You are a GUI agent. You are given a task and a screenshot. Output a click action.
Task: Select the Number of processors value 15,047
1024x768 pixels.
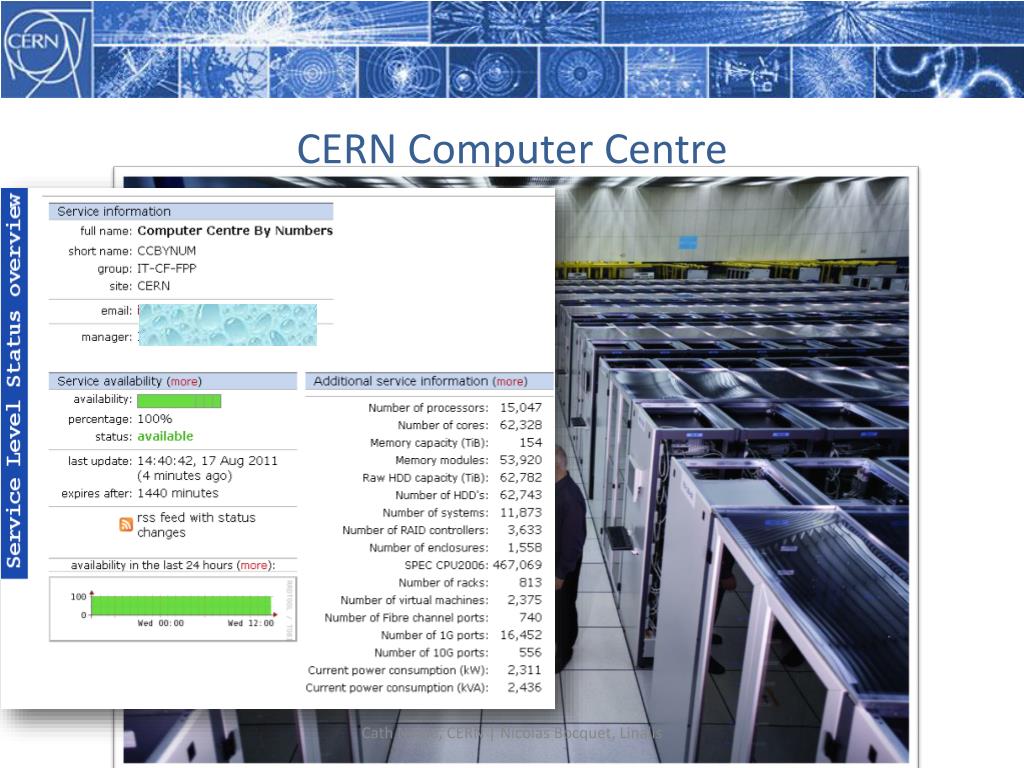(521, 408)
